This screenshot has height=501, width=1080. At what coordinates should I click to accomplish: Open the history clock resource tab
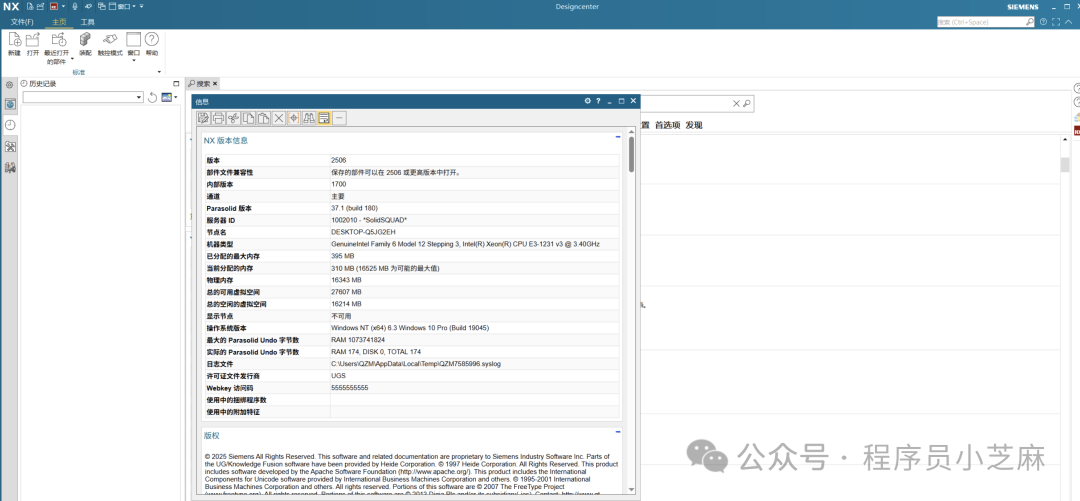pos(10,125)
